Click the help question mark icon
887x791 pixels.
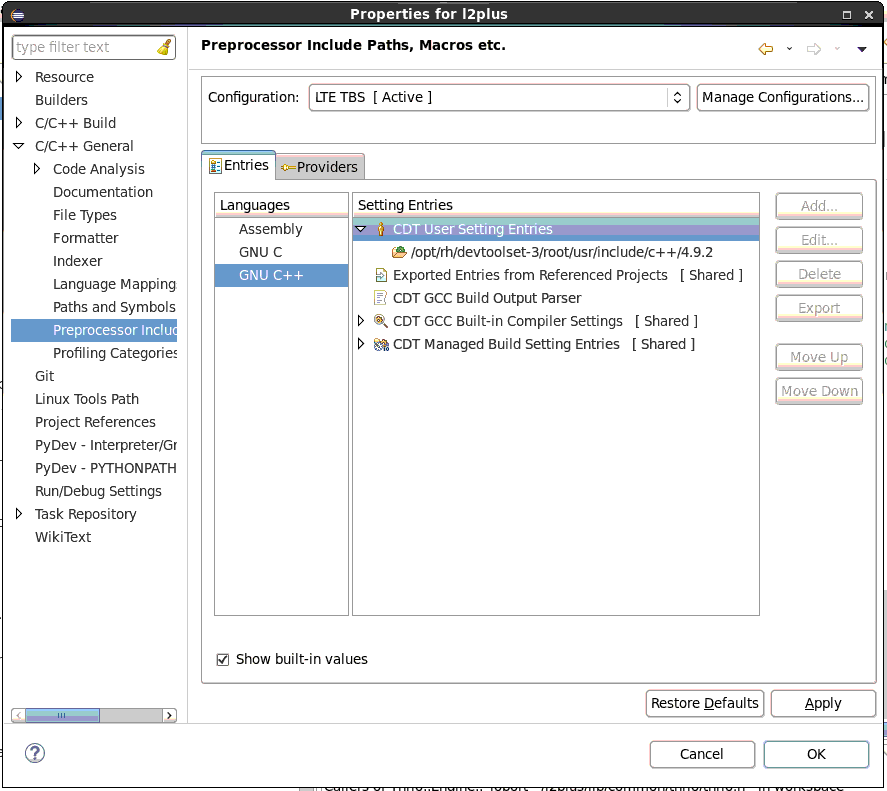pos(35,753)
